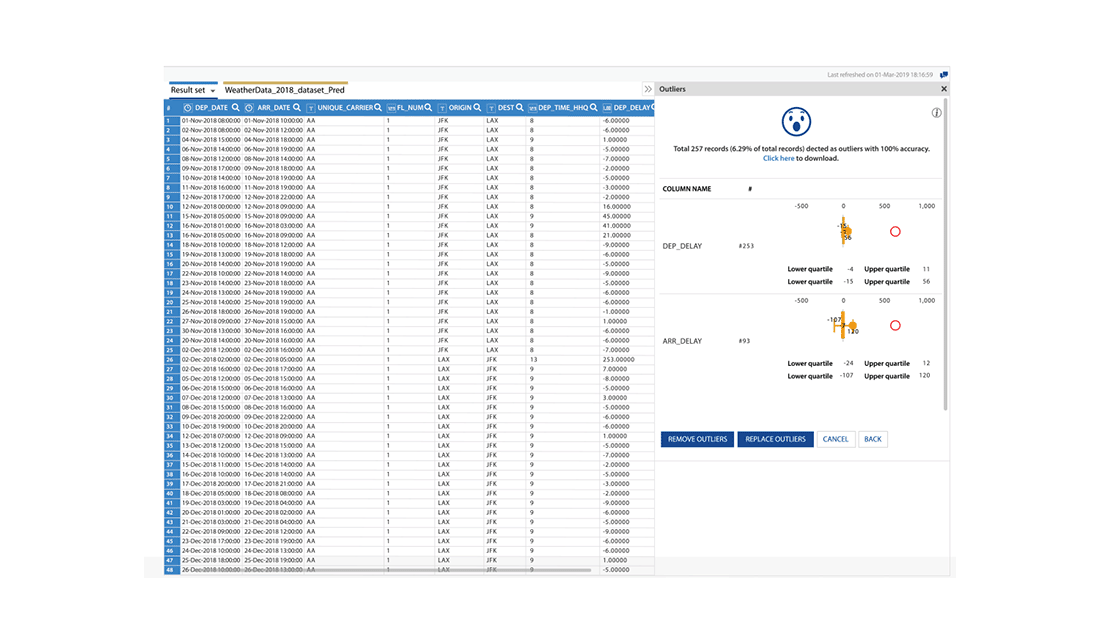Click the DEP_DELAY column name in Outliers
Screen dimensions: 1100x640
[x=682, y=246]
